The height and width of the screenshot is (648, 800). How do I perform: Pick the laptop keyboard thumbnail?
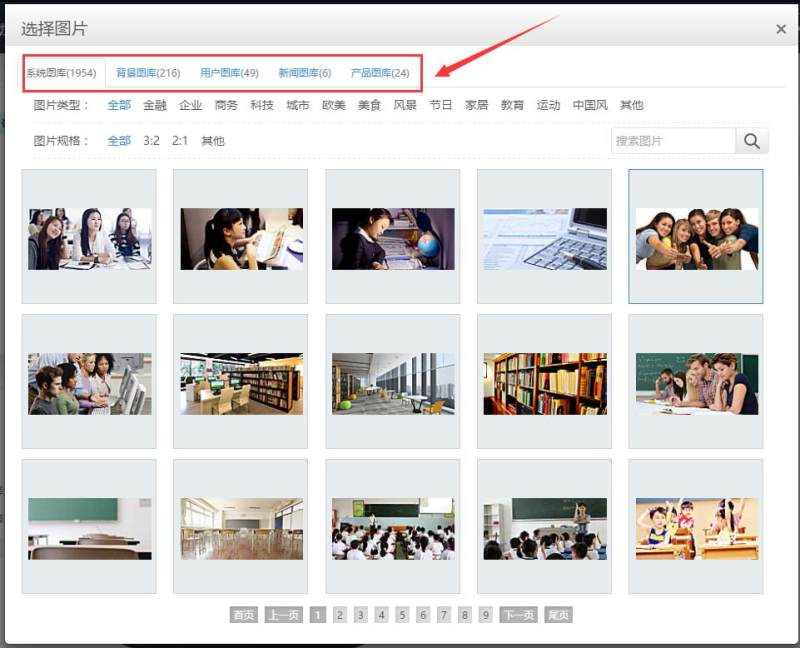click(x=544, y=238)
